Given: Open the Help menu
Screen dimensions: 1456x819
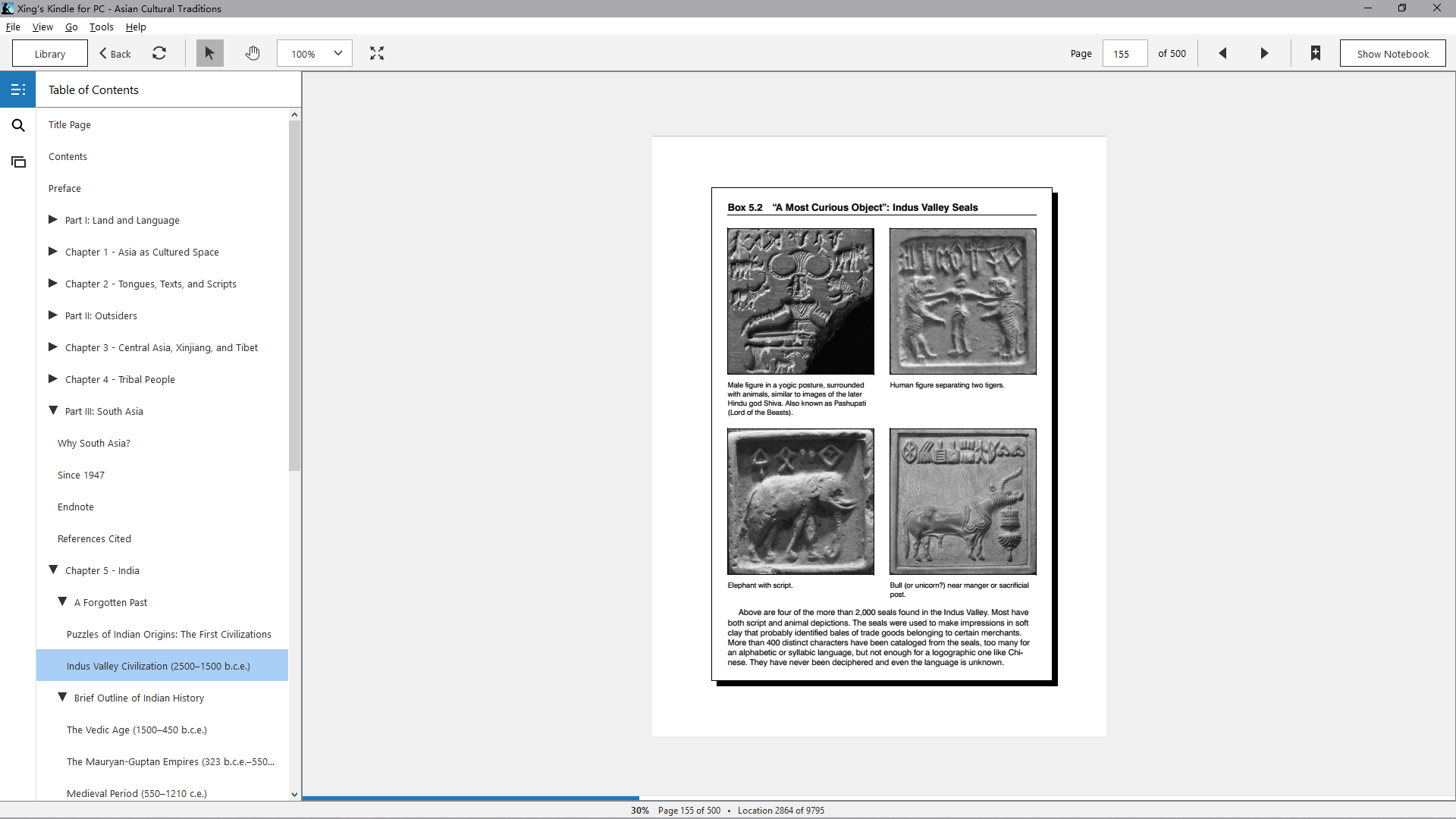Looking at the screenshot, I should tap(136, 27).
